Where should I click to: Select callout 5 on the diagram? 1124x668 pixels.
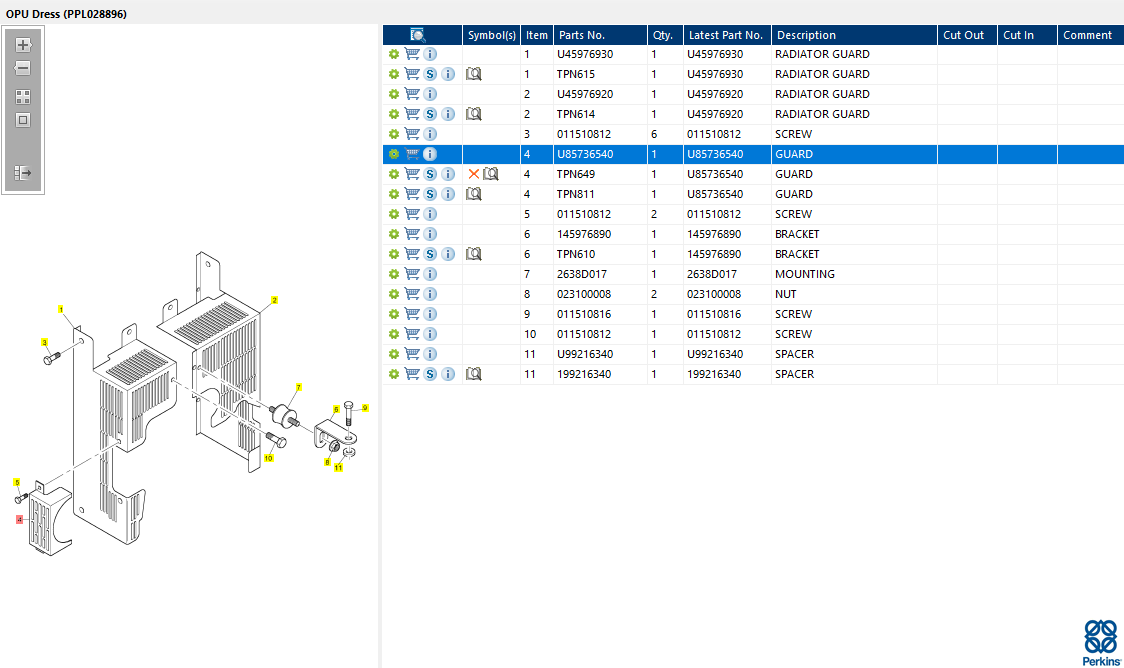[x=16, y=482]
